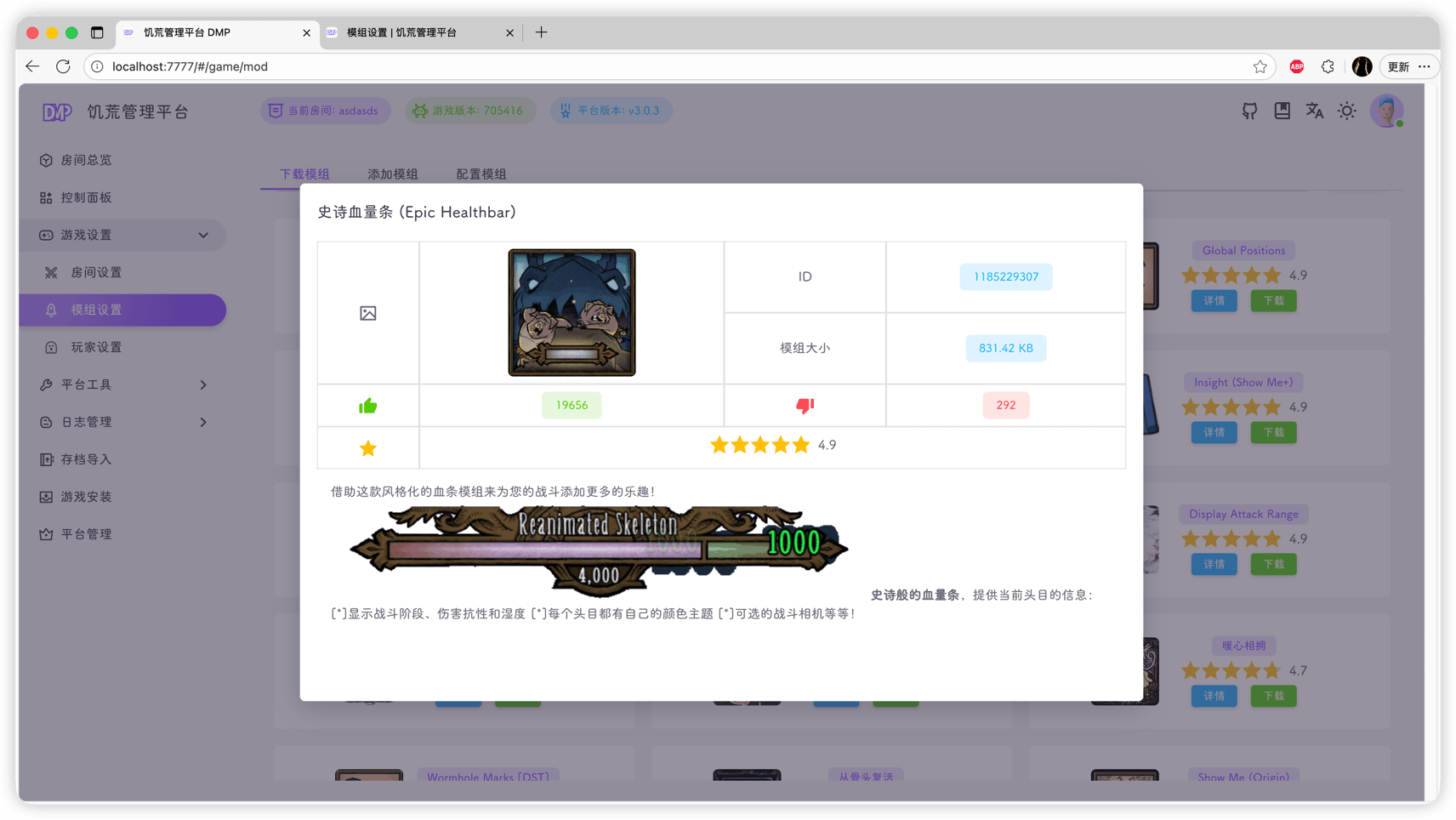Viewport: 1456px width, 820px height.
Task: Open 详情 for the Display Attack Range mod
Action: pos(1214,564)
